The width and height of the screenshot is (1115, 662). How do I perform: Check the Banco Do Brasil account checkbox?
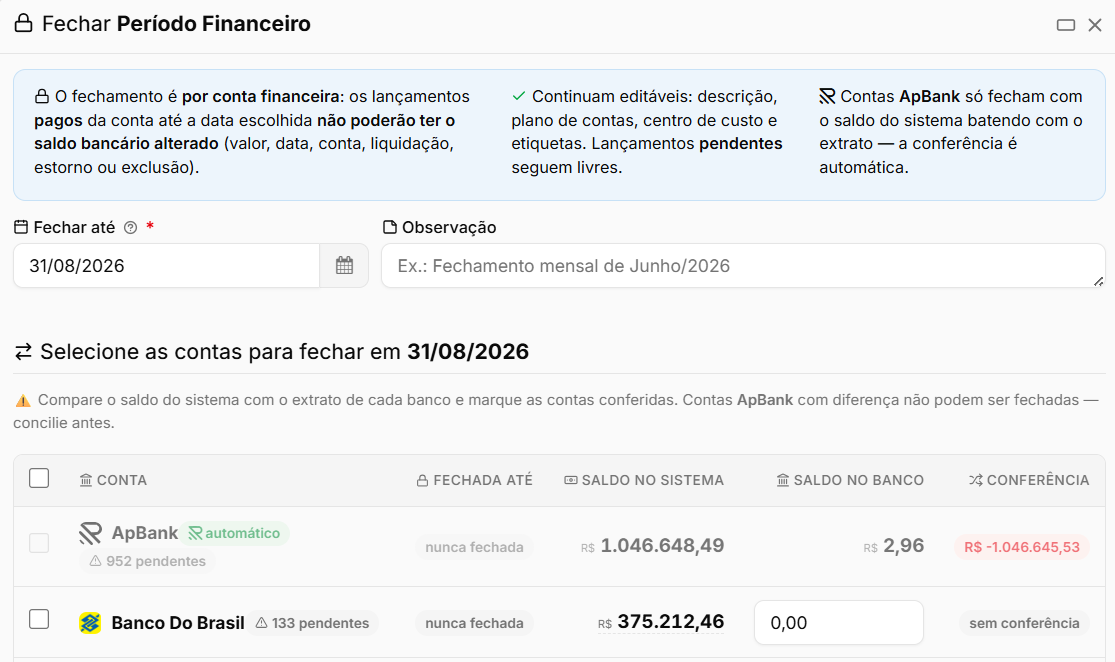coord(39,619)
